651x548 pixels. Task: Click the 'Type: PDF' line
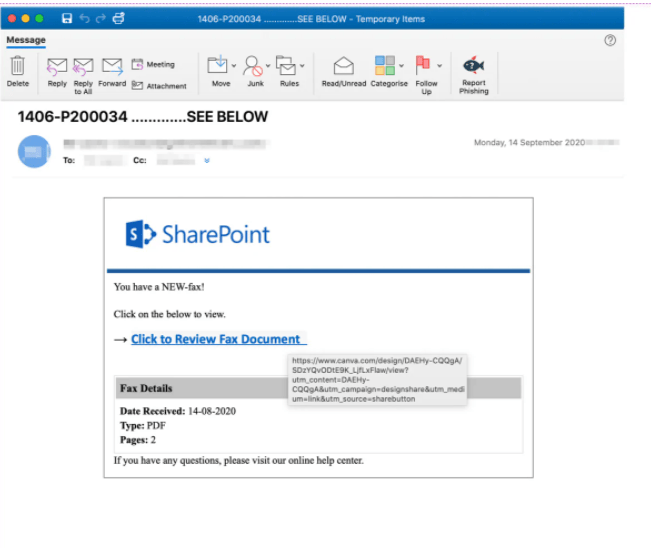pyautogui.click(x=143, y=426)
